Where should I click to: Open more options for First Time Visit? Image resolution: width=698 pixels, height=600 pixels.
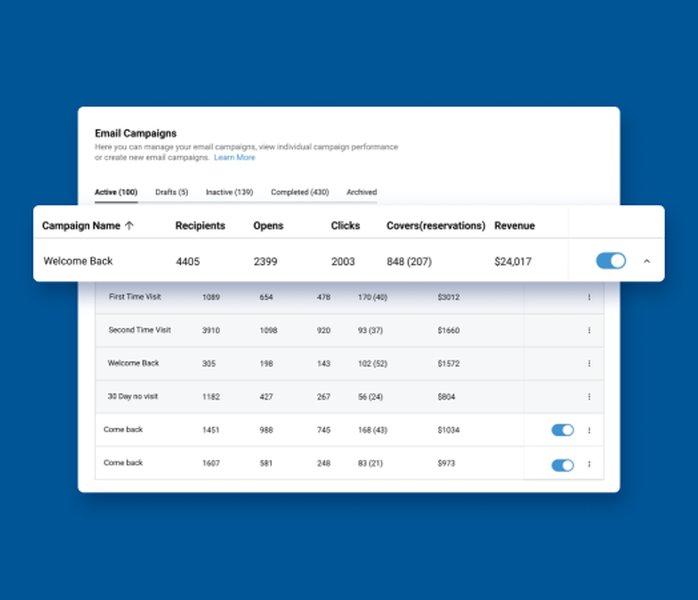click(x=589, y=297)
